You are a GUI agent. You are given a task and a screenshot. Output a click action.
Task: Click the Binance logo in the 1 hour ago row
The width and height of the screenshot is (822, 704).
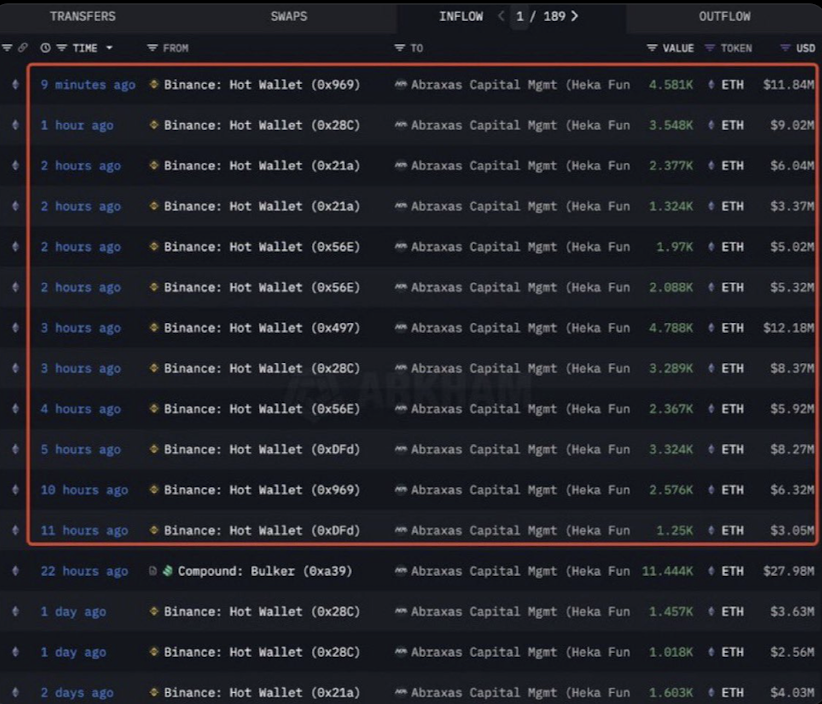point(154,125)
